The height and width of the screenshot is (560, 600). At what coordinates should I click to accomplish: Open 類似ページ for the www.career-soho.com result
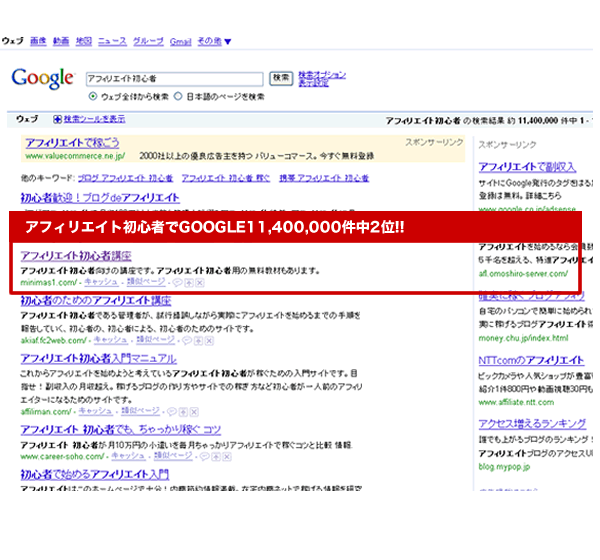pos(173,456)
